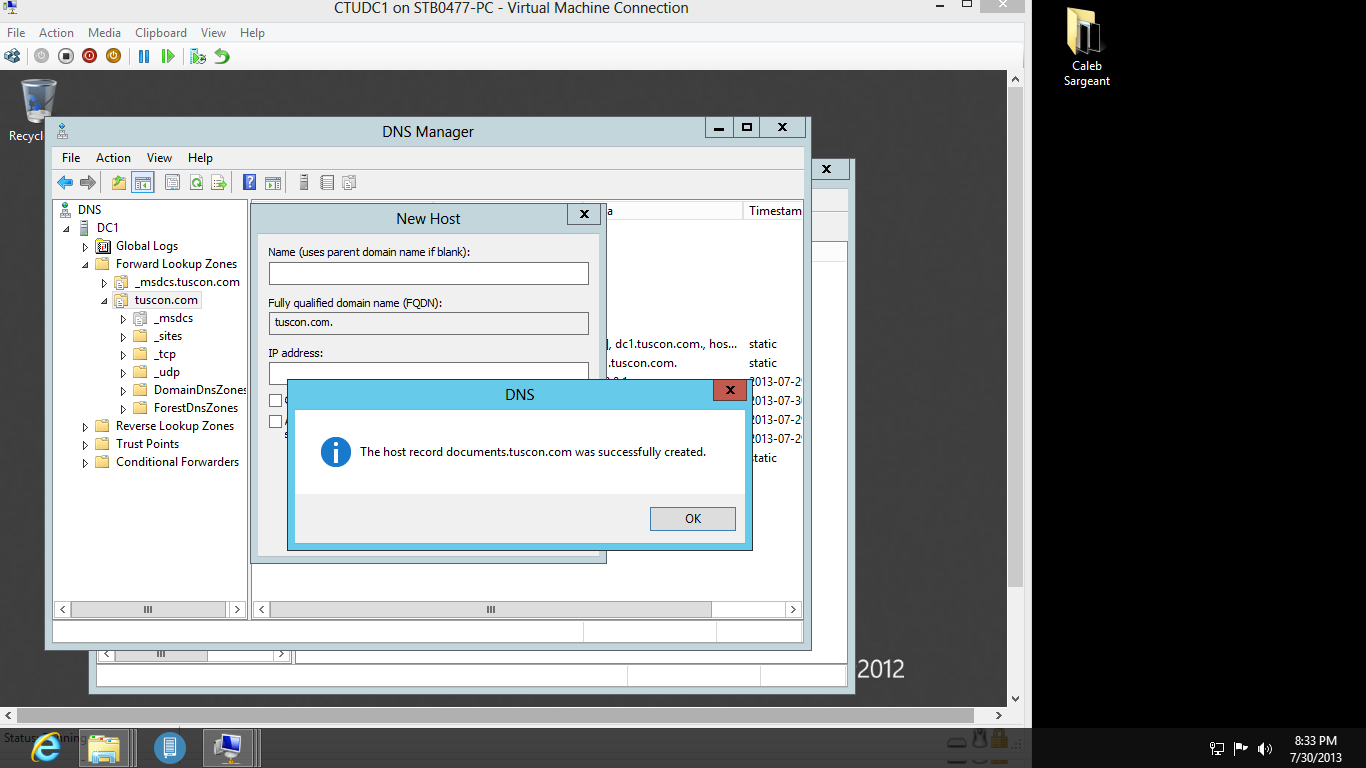Click the gray Forward arrow in DNS Manager
The width and height of the screenshot is (1366, 768).
click(x=88, y=182)
